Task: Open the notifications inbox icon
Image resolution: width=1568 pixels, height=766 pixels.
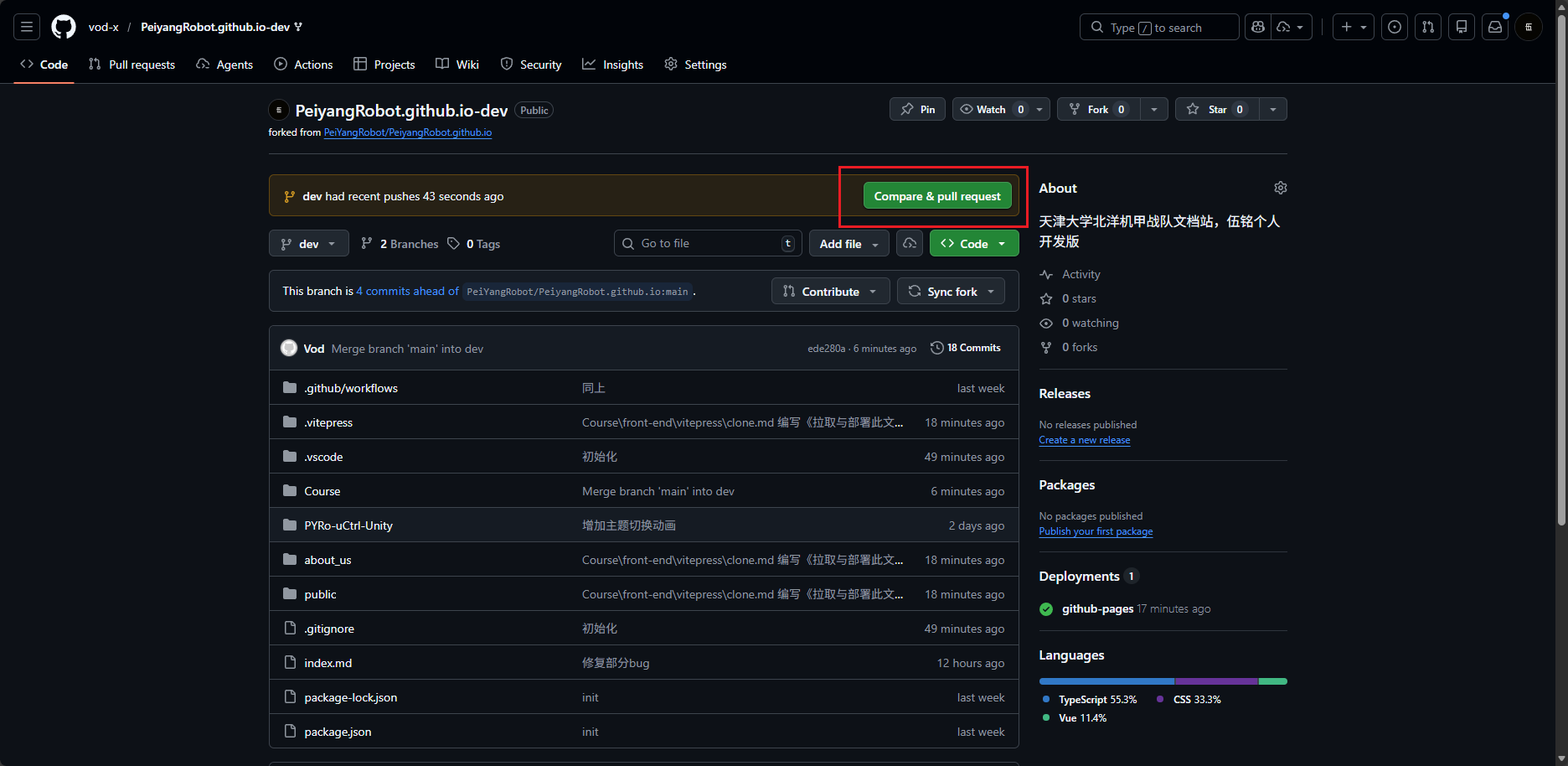Action: tap(1495, 27)
